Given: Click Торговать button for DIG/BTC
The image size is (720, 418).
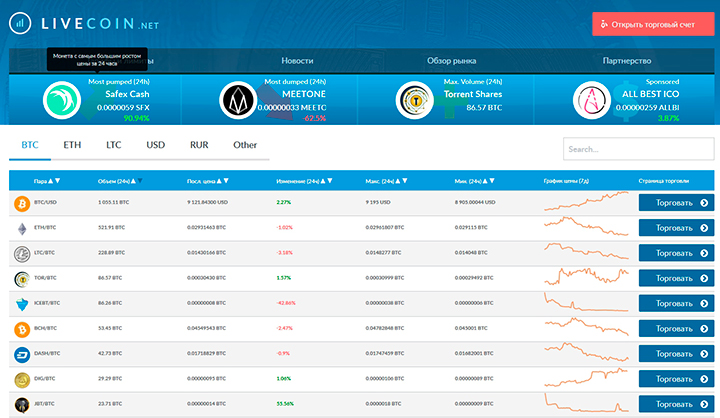Looking at the screenshot, I should click(676, 379).
